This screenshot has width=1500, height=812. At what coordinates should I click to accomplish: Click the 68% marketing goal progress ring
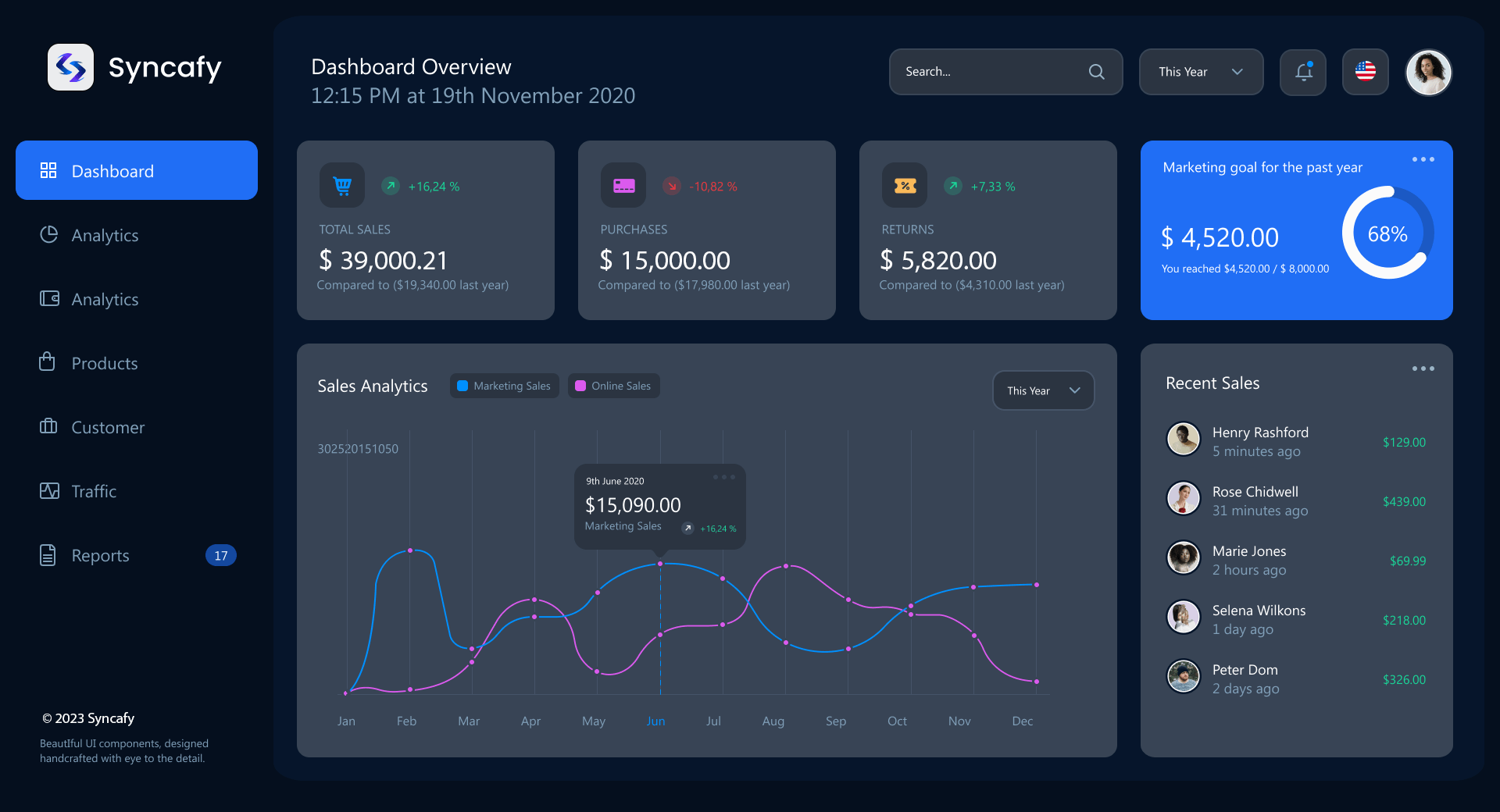tap(1387, 233)
